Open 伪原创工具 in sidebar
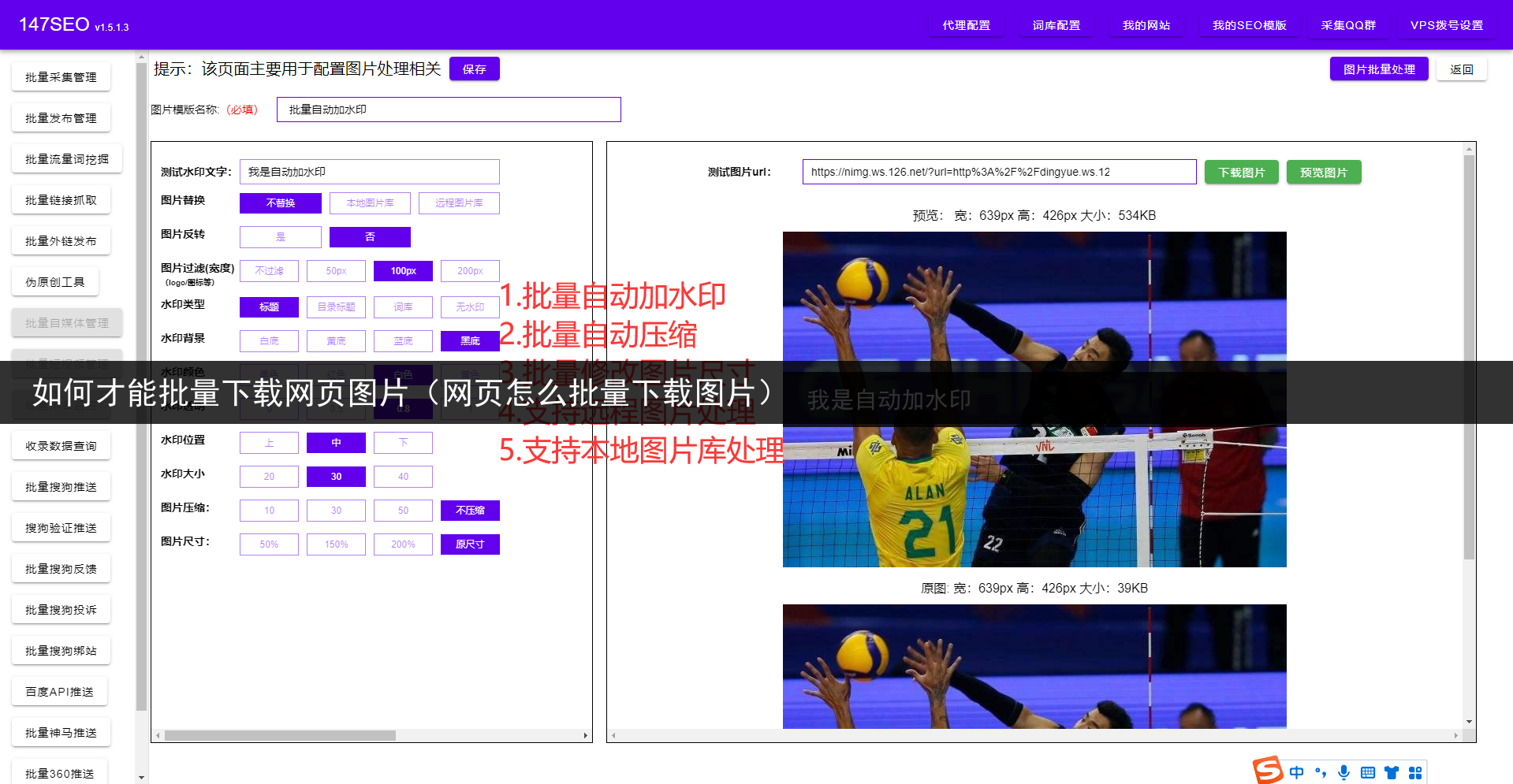The width and height of the screenshot is (1513, 784). click(x=54, y=282)
